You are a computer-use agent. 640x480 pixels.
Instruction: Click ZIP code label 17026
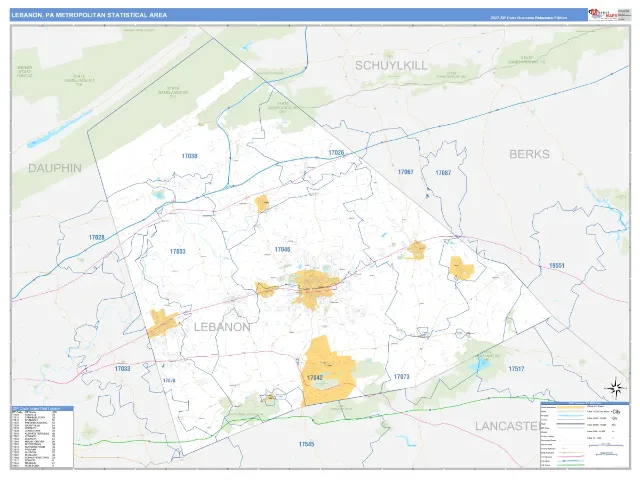coord(336,153)
